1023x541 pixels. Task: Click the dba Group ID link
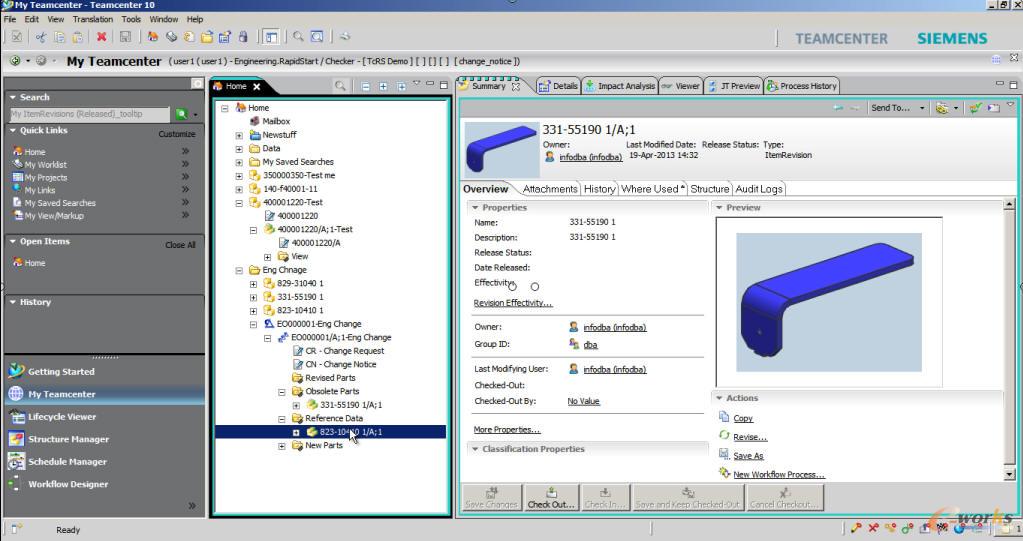pyautogui.click(x=590, y=345)
